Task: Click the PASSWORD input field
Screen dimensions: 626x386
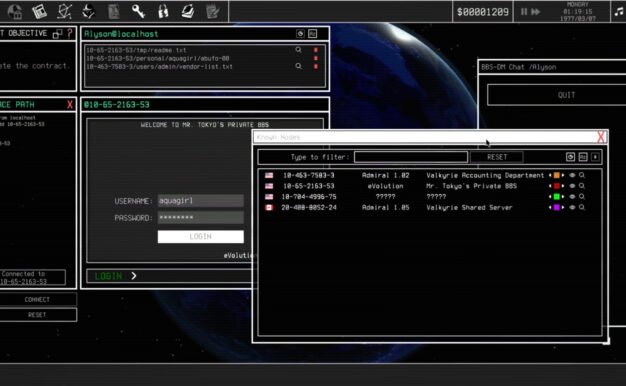Action: click(200, 218)
